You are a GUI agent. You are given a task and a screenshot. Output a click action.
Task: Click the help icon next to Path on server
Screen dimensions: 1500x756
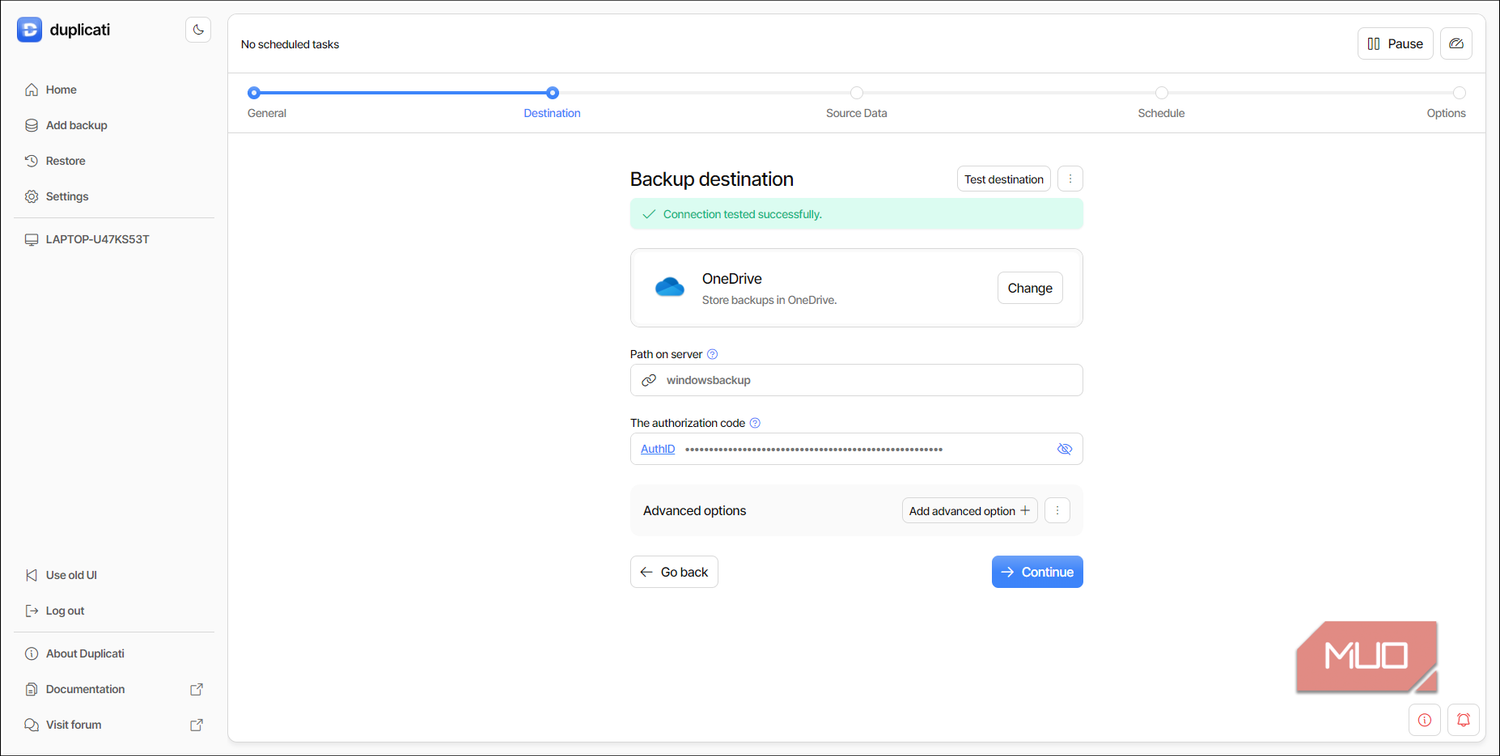pos(712,355)
